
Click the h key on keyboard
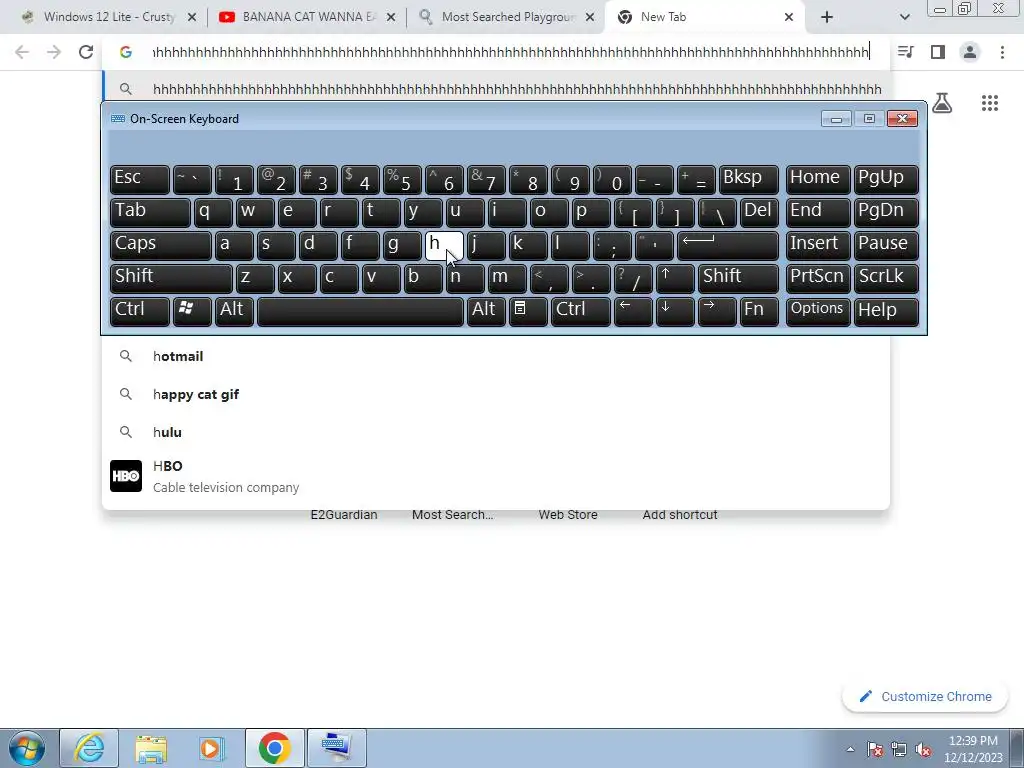click(x=444, y=244)
